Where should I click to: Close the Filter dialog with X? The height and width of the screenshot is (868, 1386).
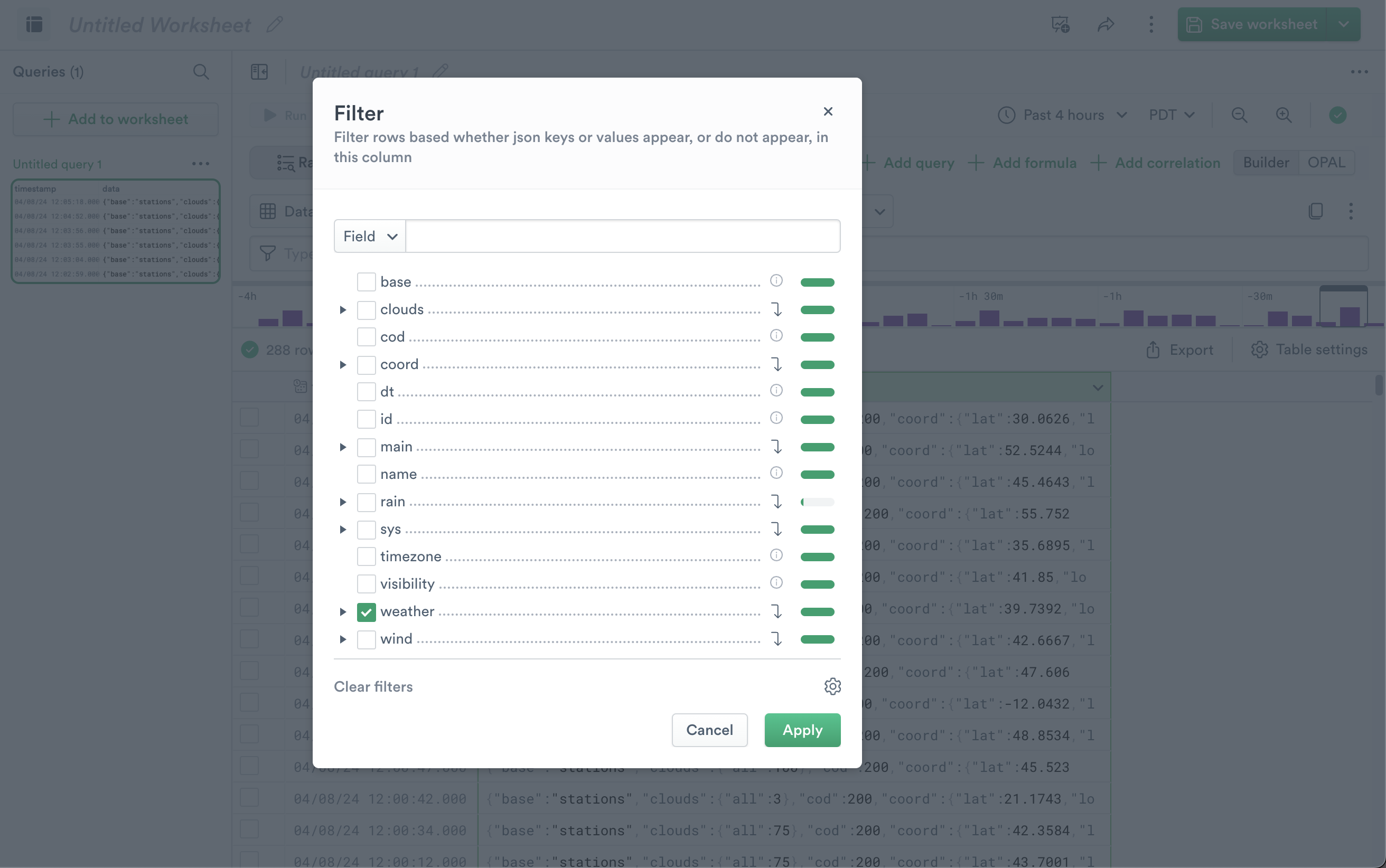(827, 111)
